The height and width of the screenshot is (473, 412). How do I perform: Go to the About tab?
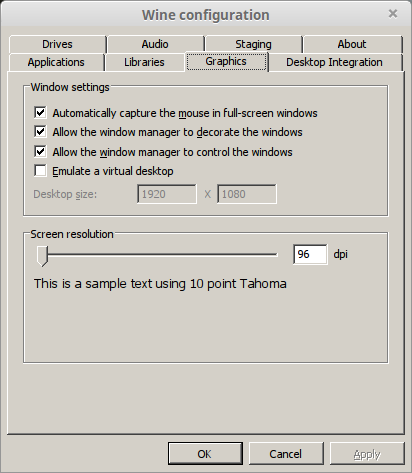352,44
